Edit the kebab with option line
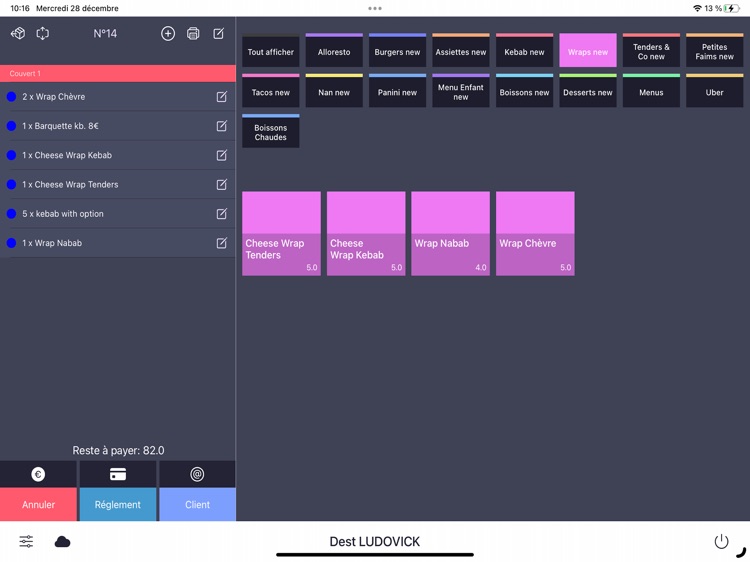750x562 pixels. (x=221, y=213)
